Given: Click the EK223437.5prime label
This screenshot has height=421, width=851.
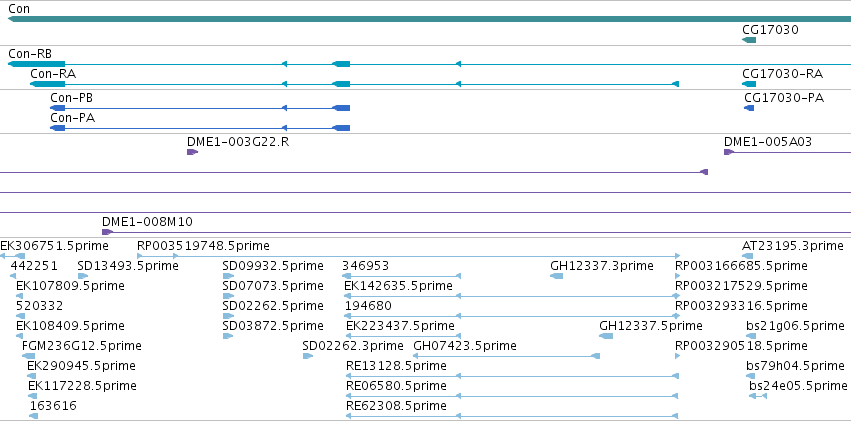Looking at the screenshot, I should 401,326.
